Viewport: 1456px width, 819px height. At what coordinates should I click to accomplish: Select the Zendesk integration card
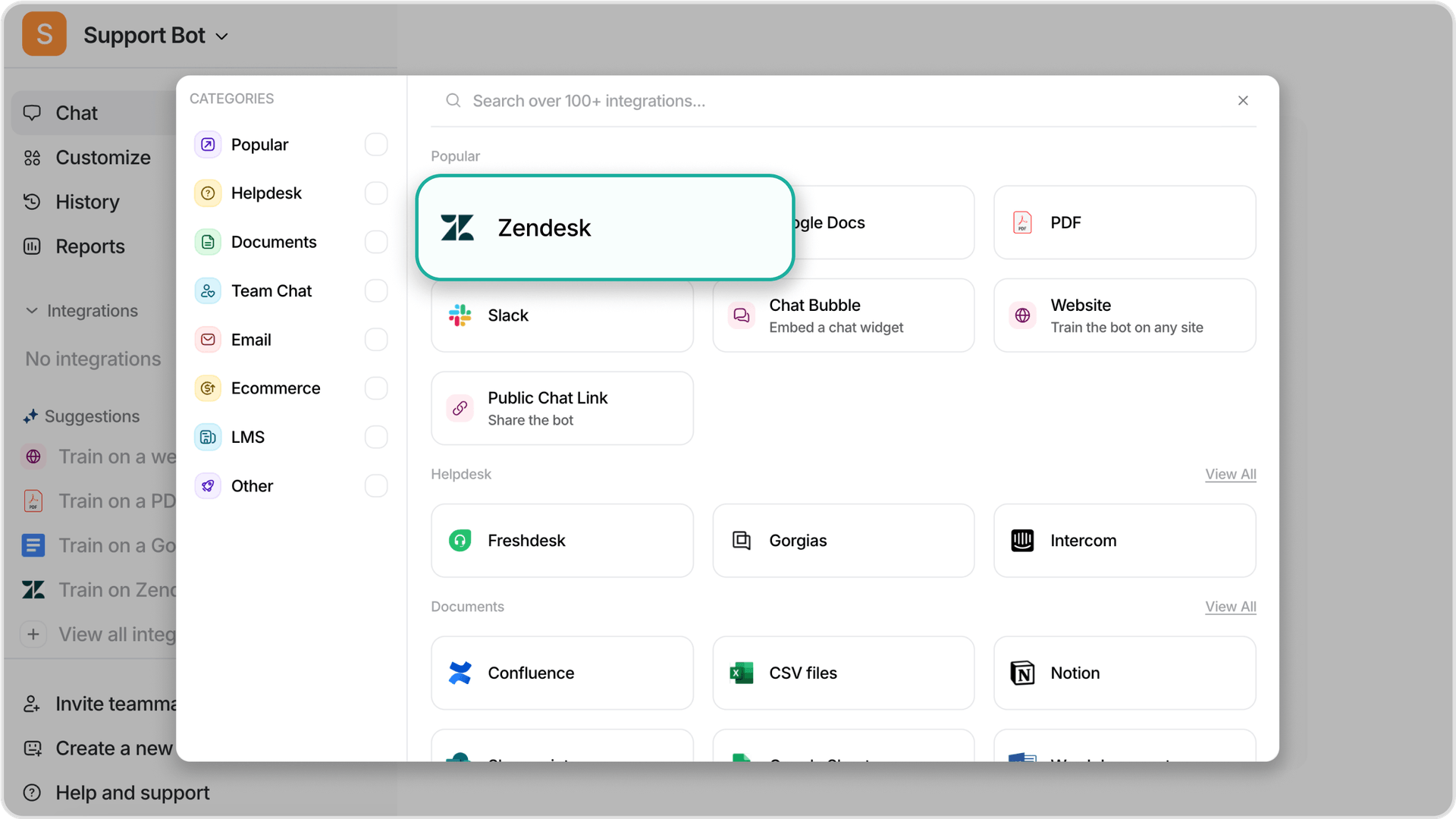pos(605,227)
